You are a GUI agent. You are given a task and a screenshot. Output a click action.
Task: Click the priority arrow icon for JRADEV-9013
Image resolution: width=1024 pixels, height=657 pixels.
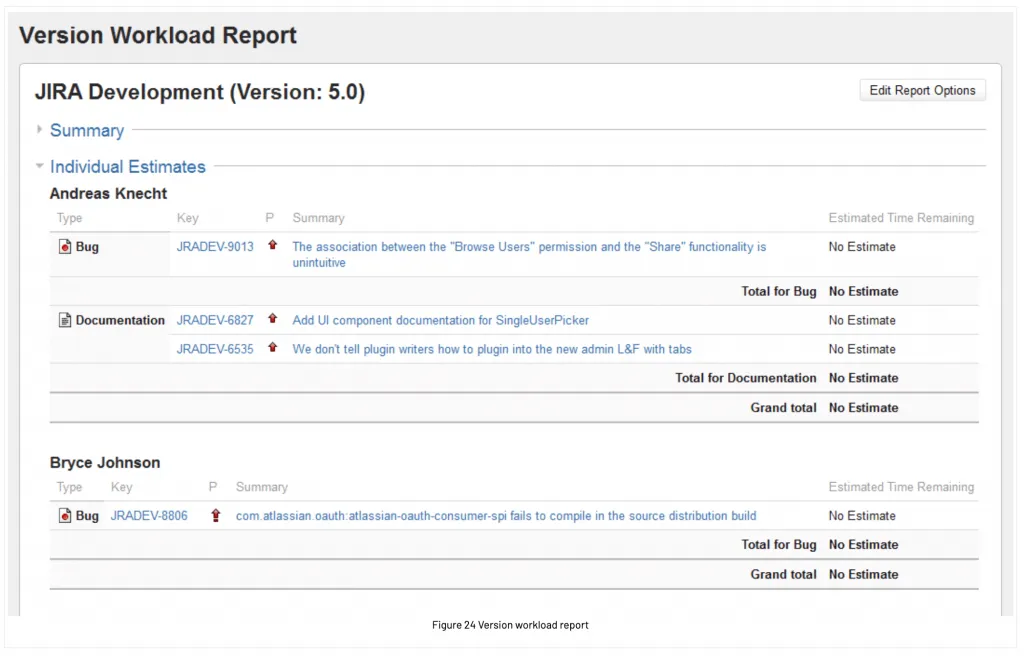[272, 245]
